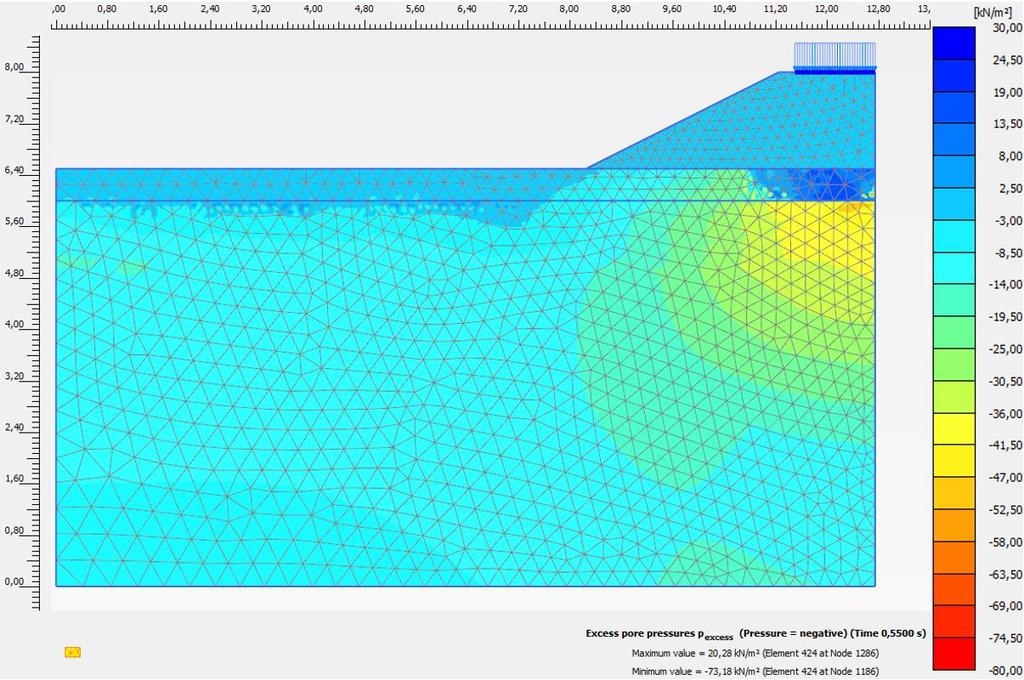Viewport: 1024px width, 680px height.
Task: Click the -30,50 legend value
Action: 1006,381
